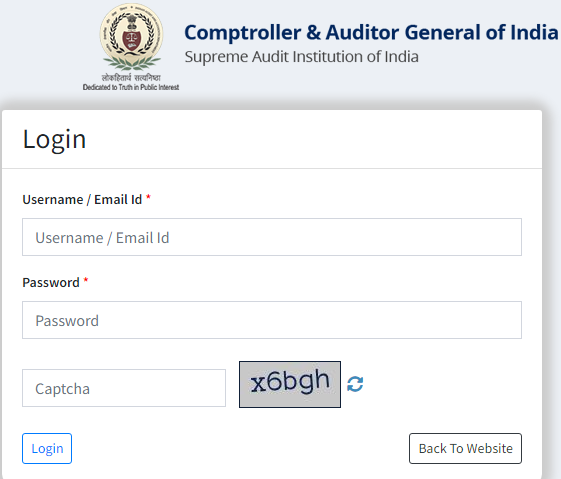
Task: Click into the Captcha text box
Action: click(x=124, y=388)
